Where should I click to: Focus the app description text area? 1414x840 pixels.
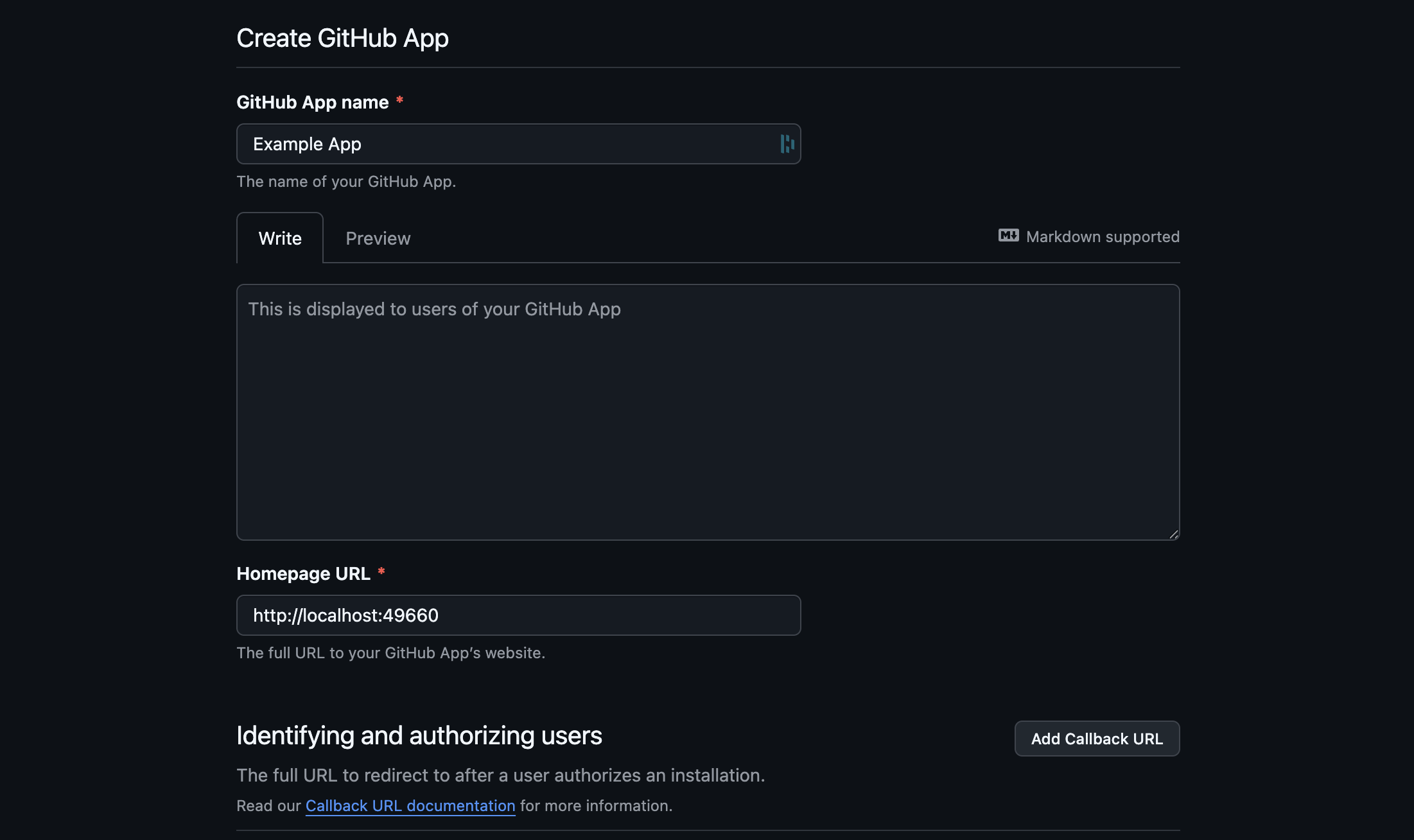pyautogui.click(x=708, y=412)
